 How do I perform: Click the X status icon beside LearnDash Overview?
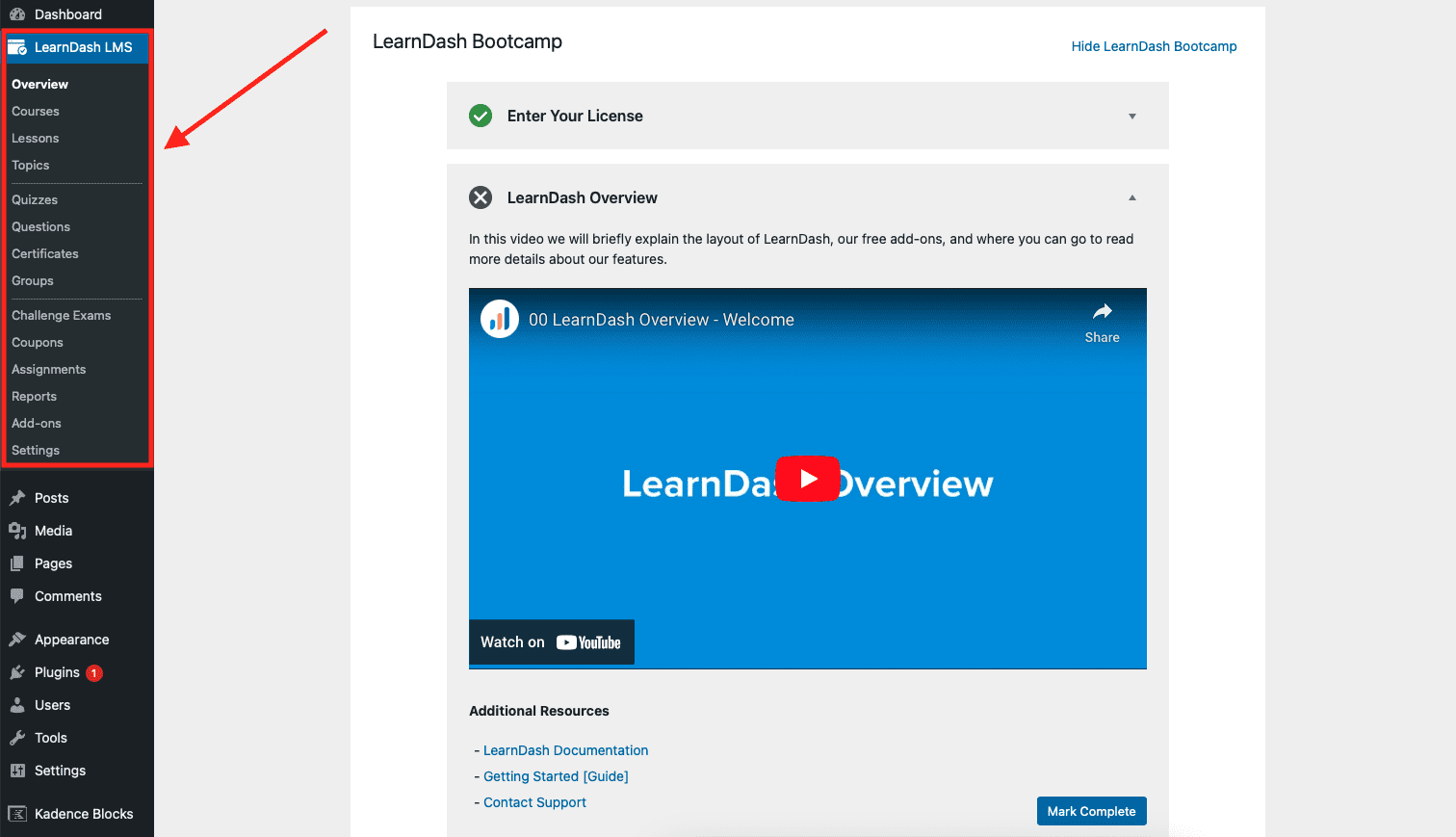coord(481,197)
